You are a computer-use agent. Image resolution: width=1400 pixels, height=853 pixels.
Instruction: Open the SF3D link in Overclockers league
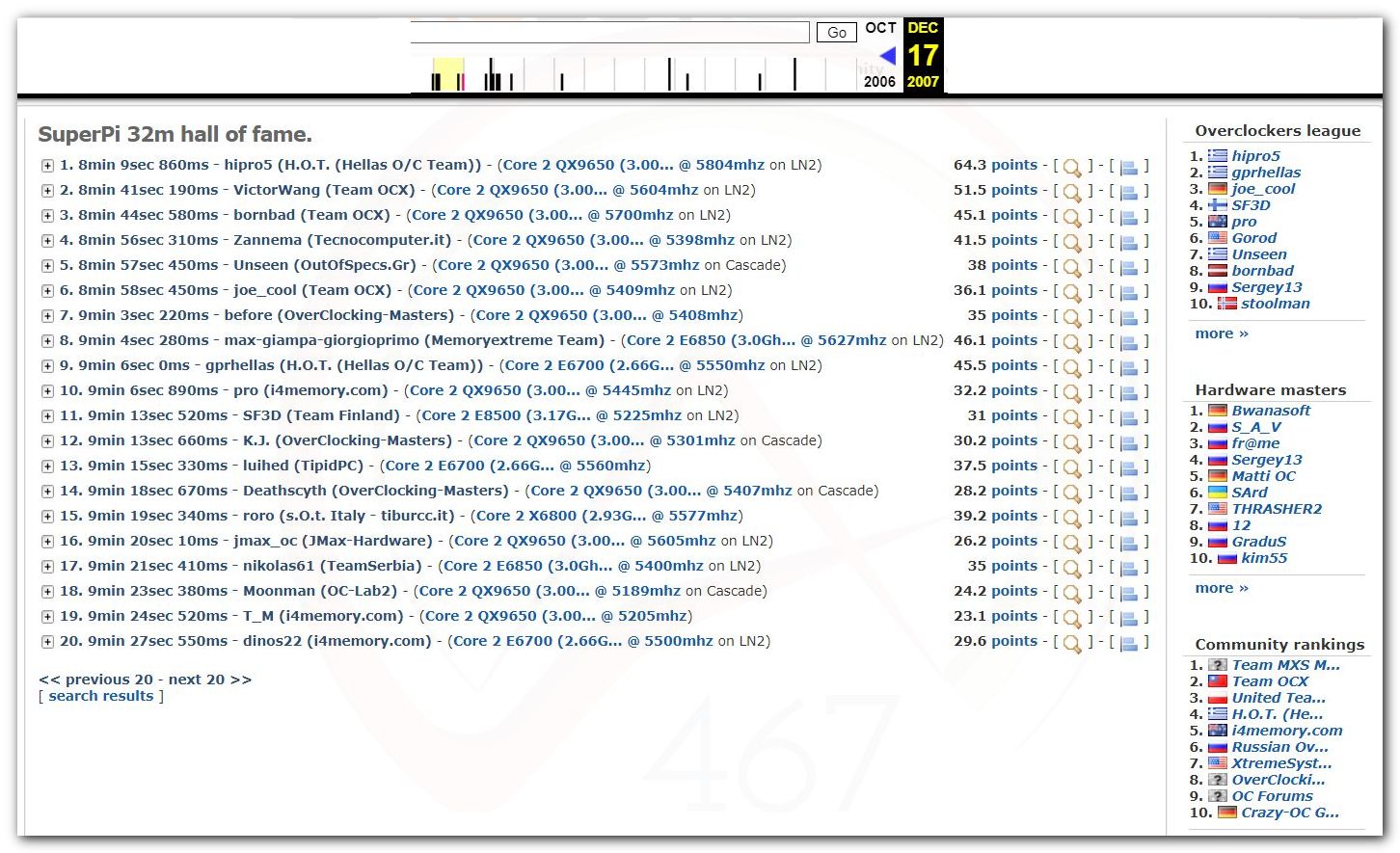(1251, 205)
